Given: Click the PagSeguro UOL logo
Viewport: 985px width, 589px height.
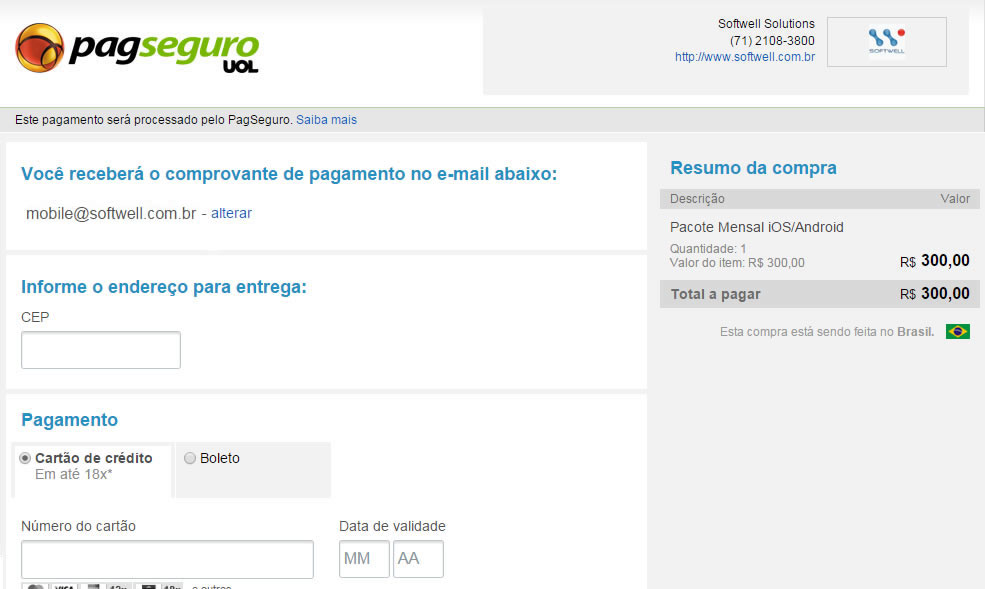Looking at the screenshot, I should click(137, 48).
